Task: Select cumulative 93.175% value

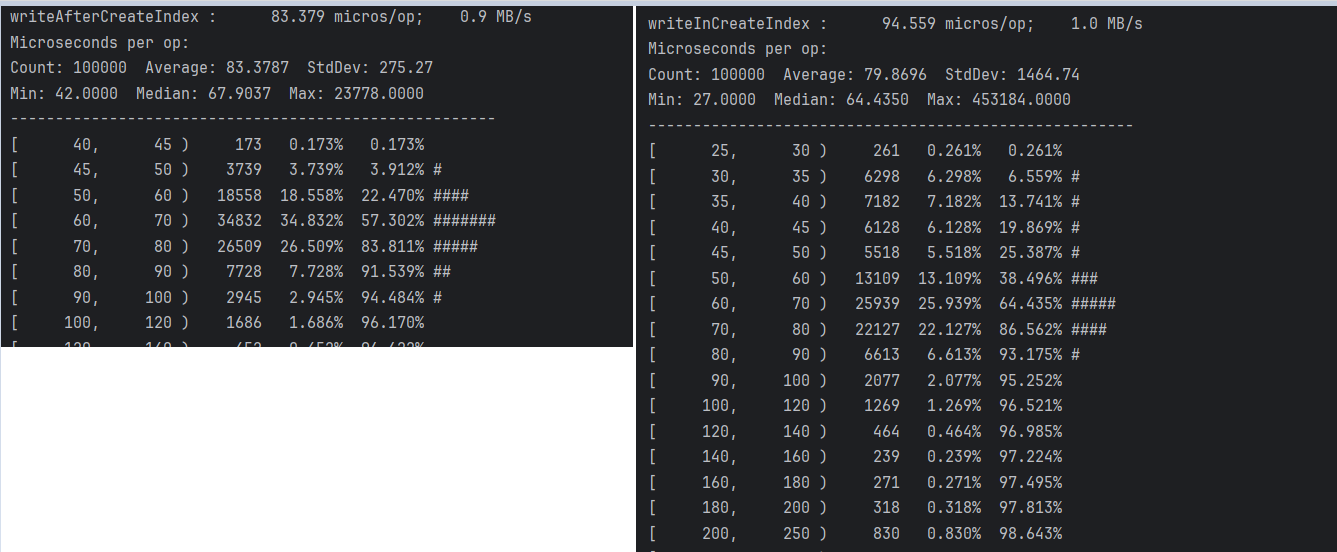Action: 1030,355
